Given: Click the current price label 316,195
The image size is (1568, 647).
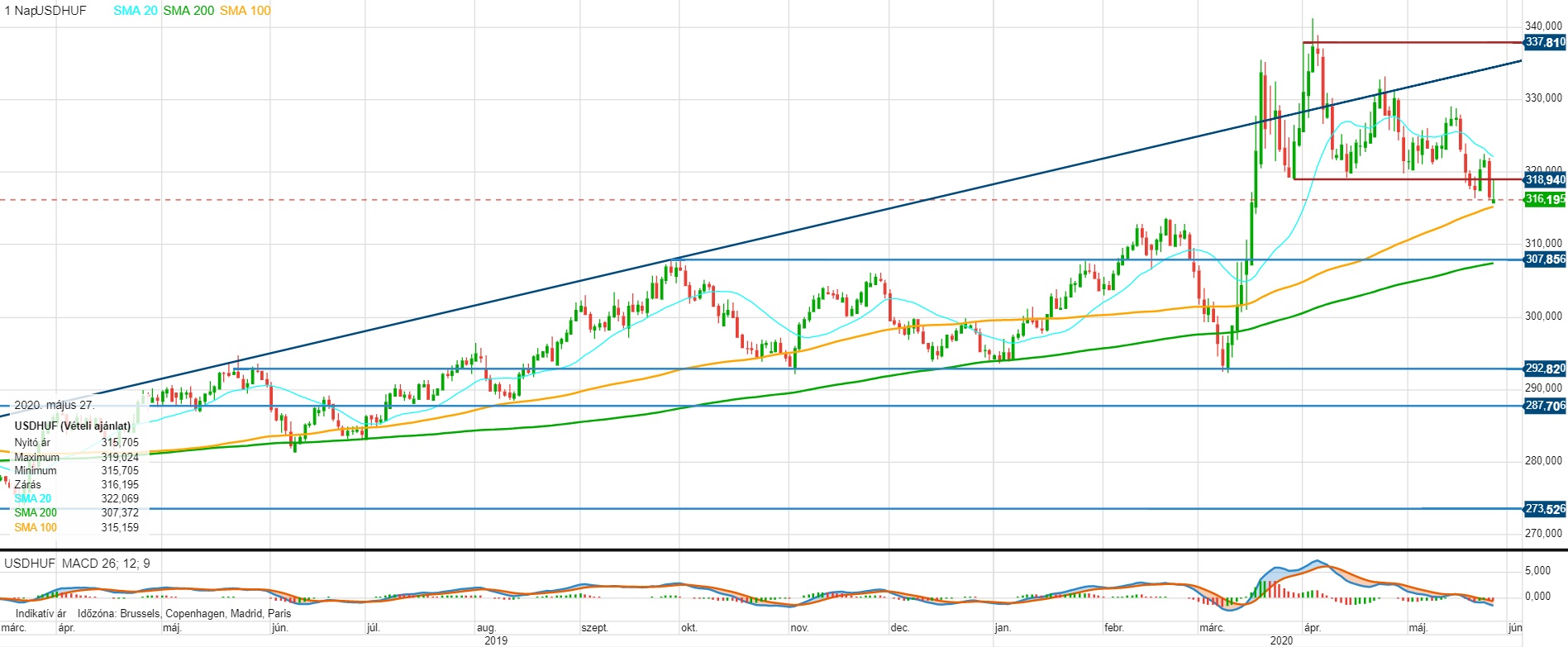Looking at the screenshot, I should point(1545,199).
